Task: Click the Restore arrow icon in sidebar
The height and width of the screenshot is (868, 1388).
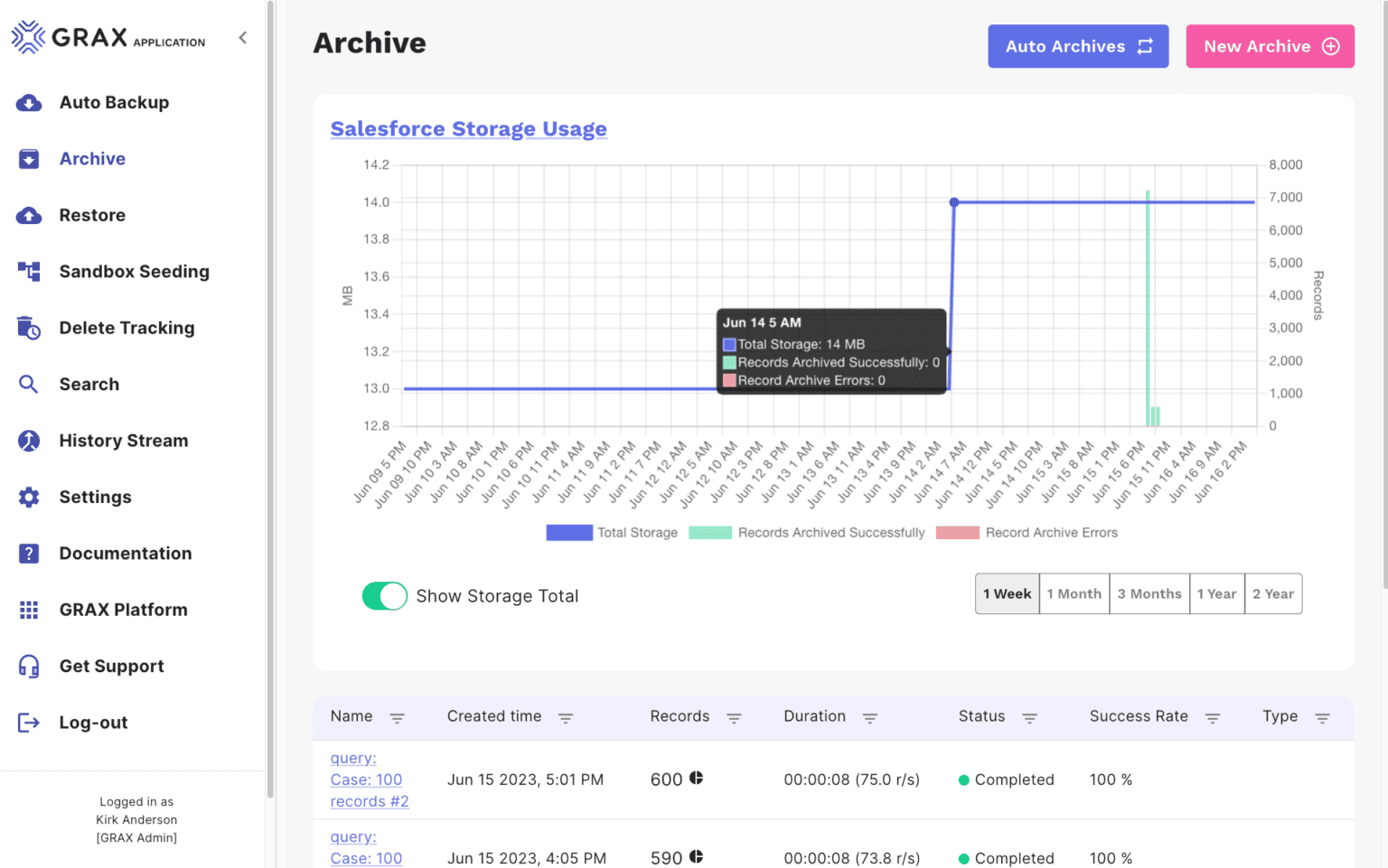Action: [28, 215]
